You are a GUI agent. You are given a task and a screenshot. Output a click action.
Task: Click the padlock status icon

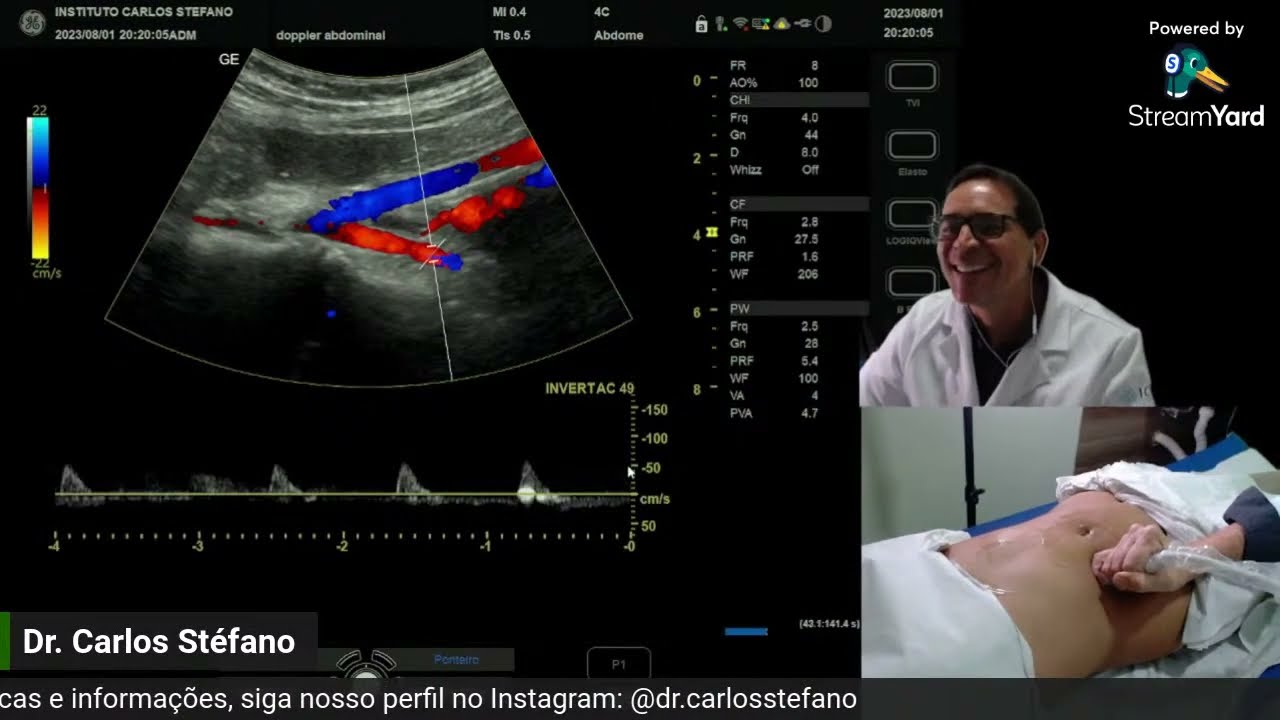[x=702, y=24]
